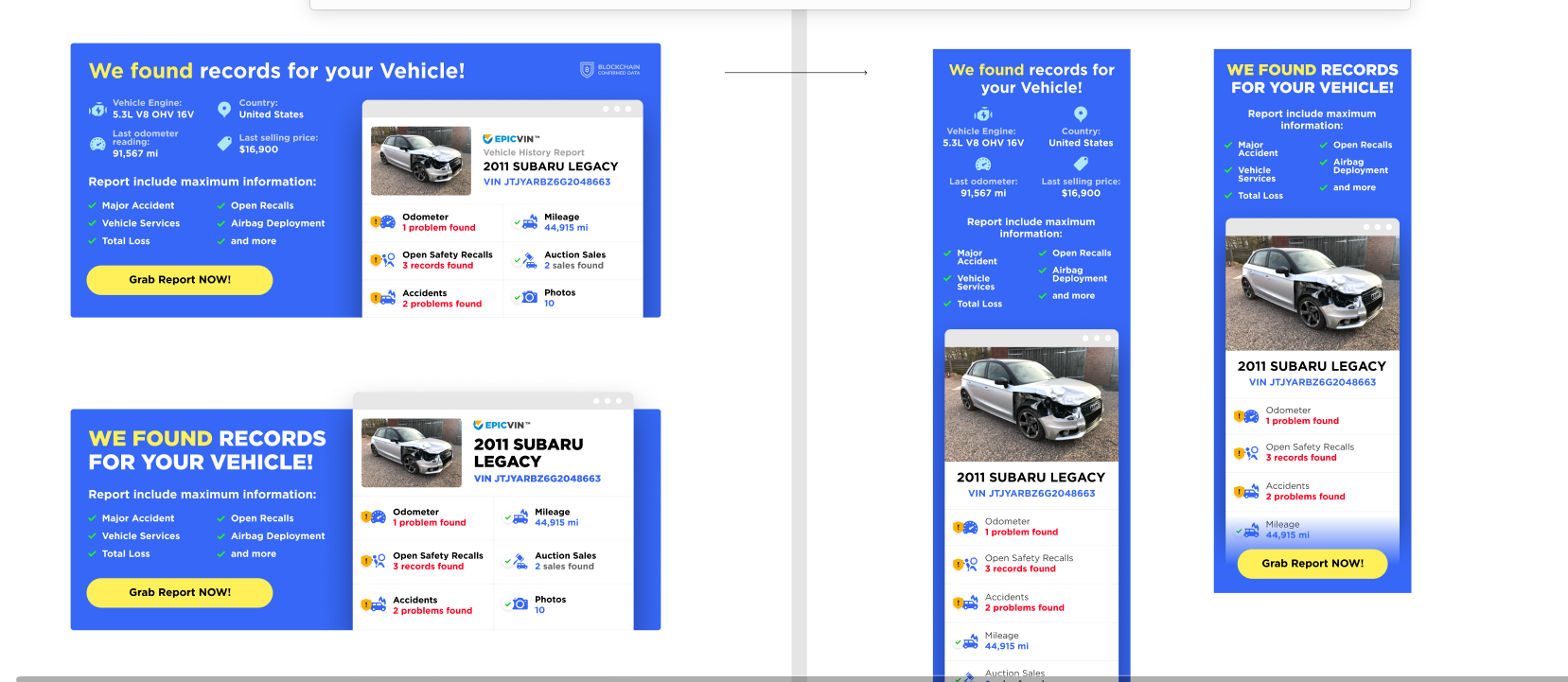Click gauge icon above Last odometer in tall banner
Image resolution: width=1568 pixels, height=682 pixels.
pyautogui.click(x=983, y=164)
